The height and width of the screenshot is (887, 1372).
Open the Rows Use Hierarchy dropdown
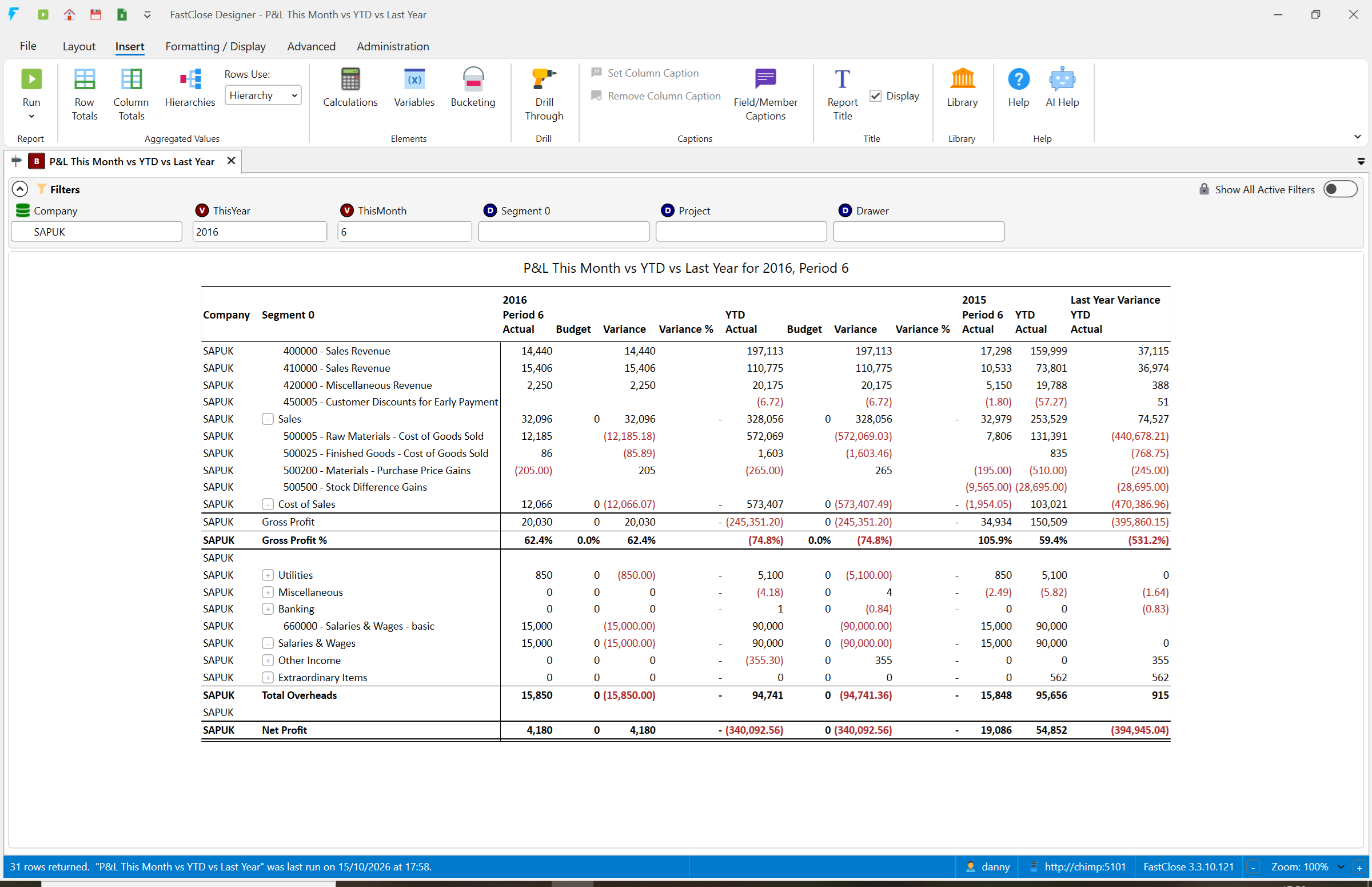tap(262, 95)
